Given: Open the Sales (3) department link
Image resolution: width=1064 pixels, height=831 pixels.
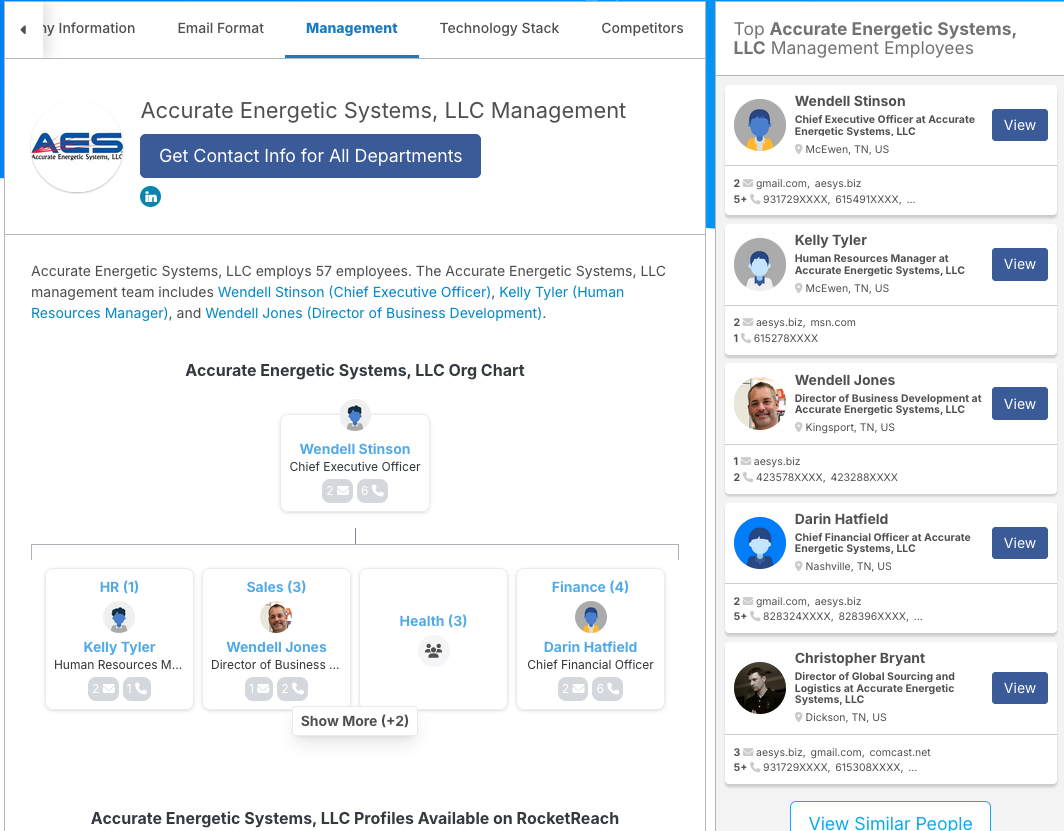Looking at the screenshot, I should point(276,587).
